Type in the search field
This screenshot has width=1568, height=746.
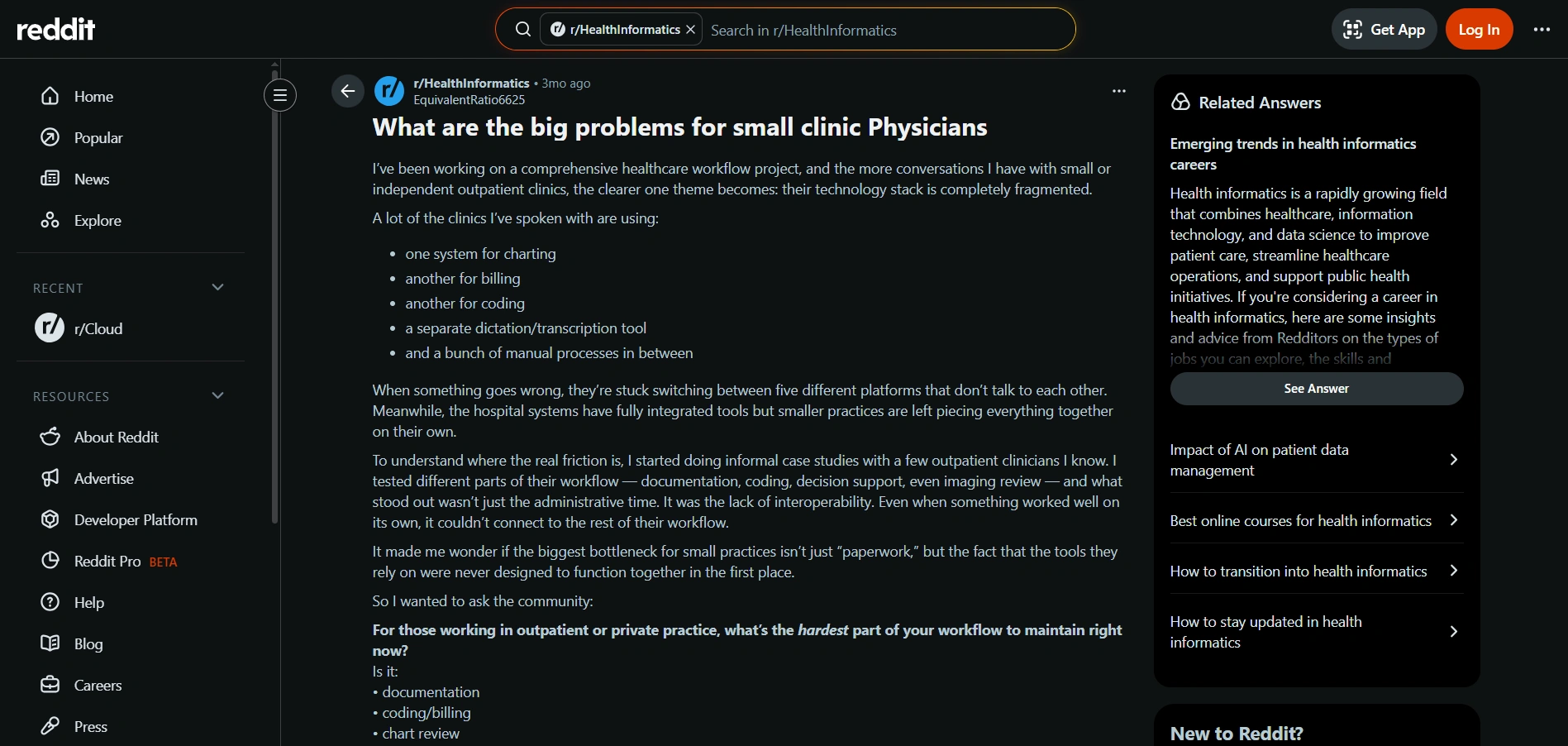[884, 31]
